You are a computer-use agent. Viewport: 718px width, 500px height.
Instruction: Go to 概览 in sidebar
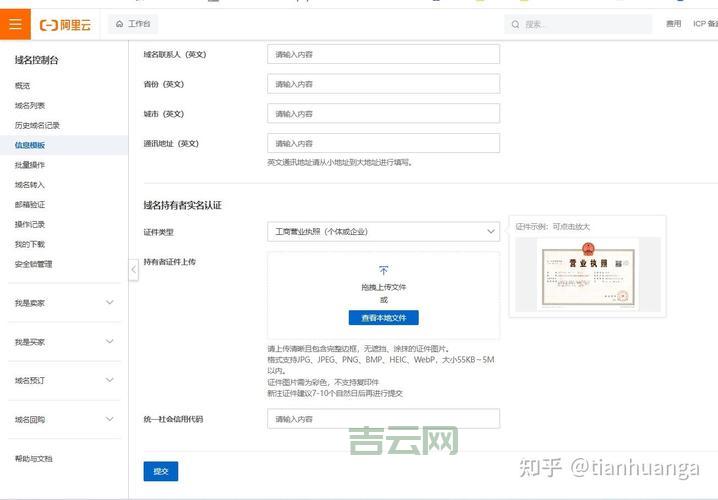[22, 86]
